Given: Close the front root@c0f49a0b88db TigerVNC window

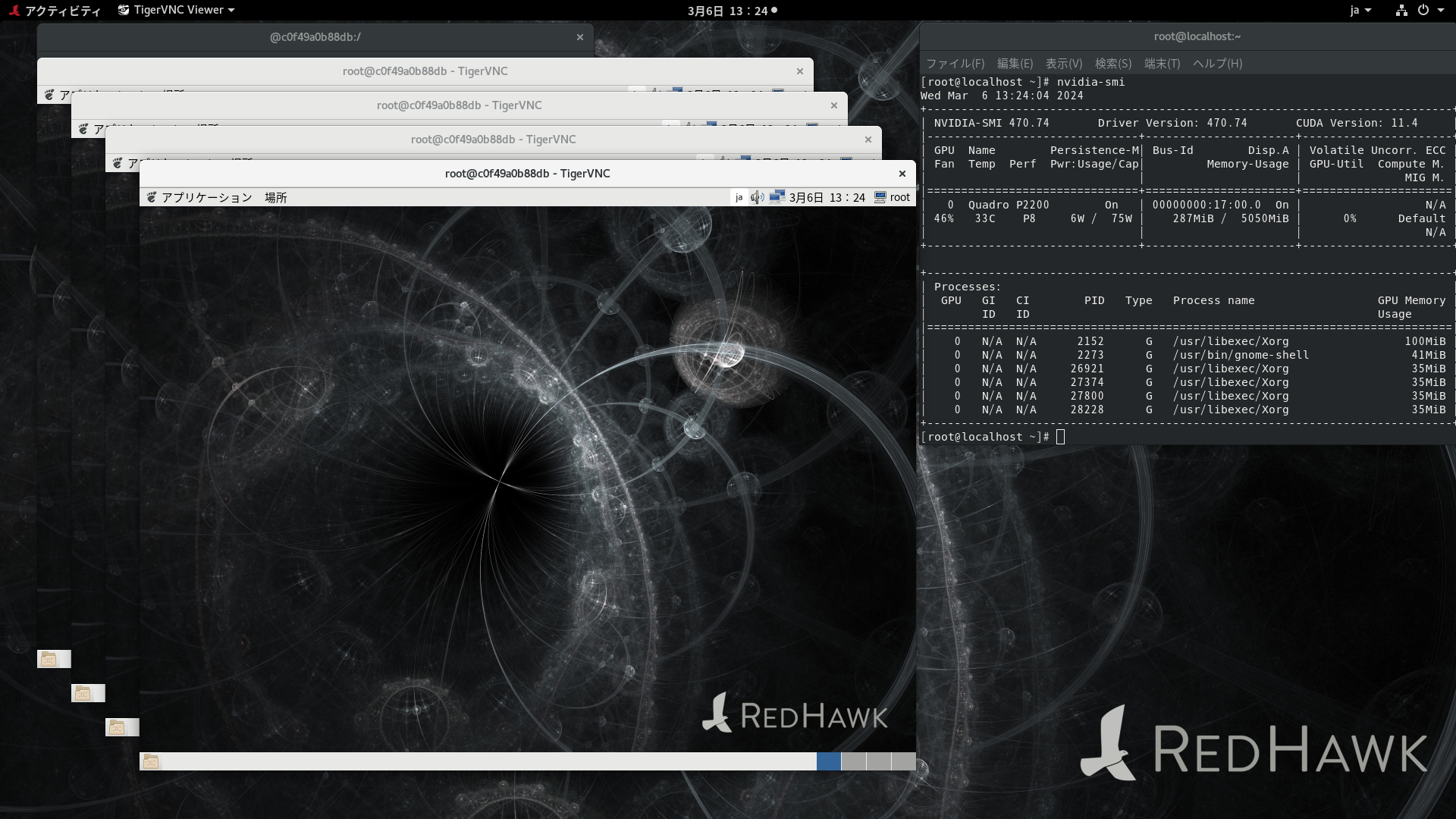Looking at the screenshot, I should tap(902, 174).
